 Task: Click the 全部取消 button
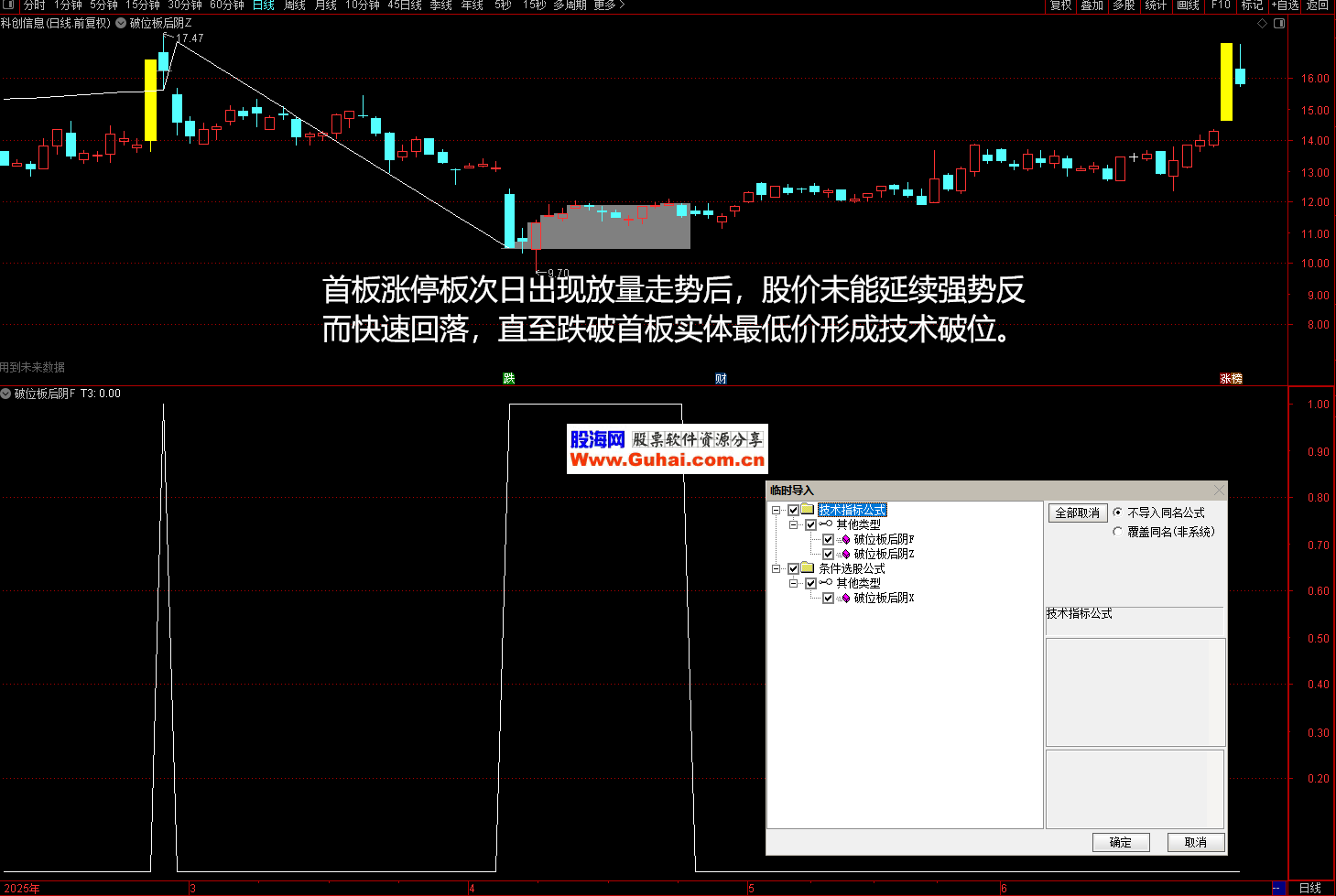[1078, 513]
